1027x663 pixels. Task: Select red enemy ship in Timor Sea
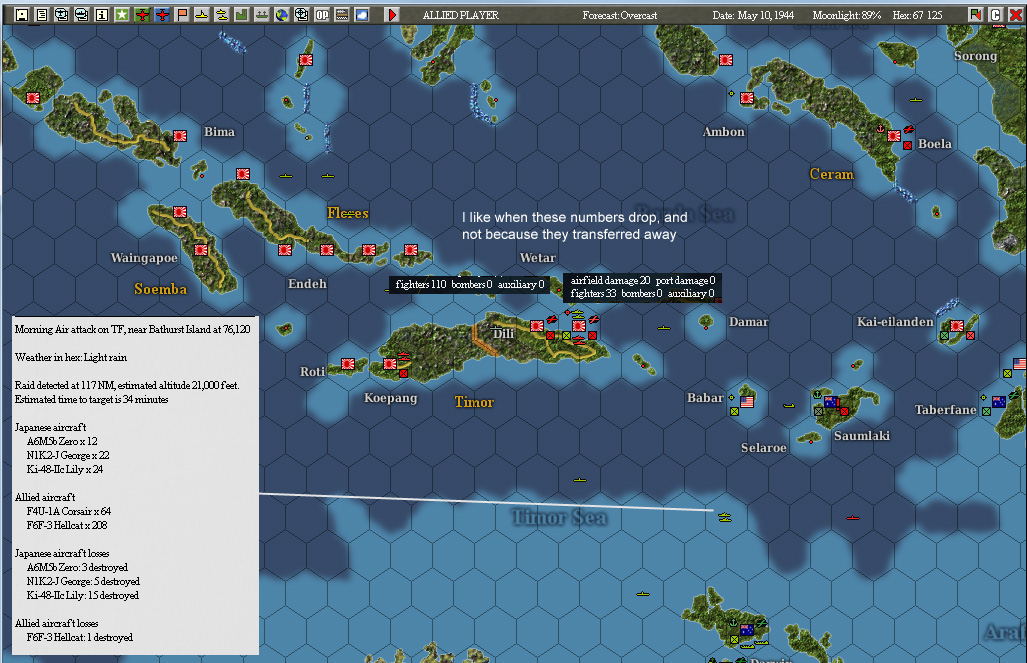852,518
